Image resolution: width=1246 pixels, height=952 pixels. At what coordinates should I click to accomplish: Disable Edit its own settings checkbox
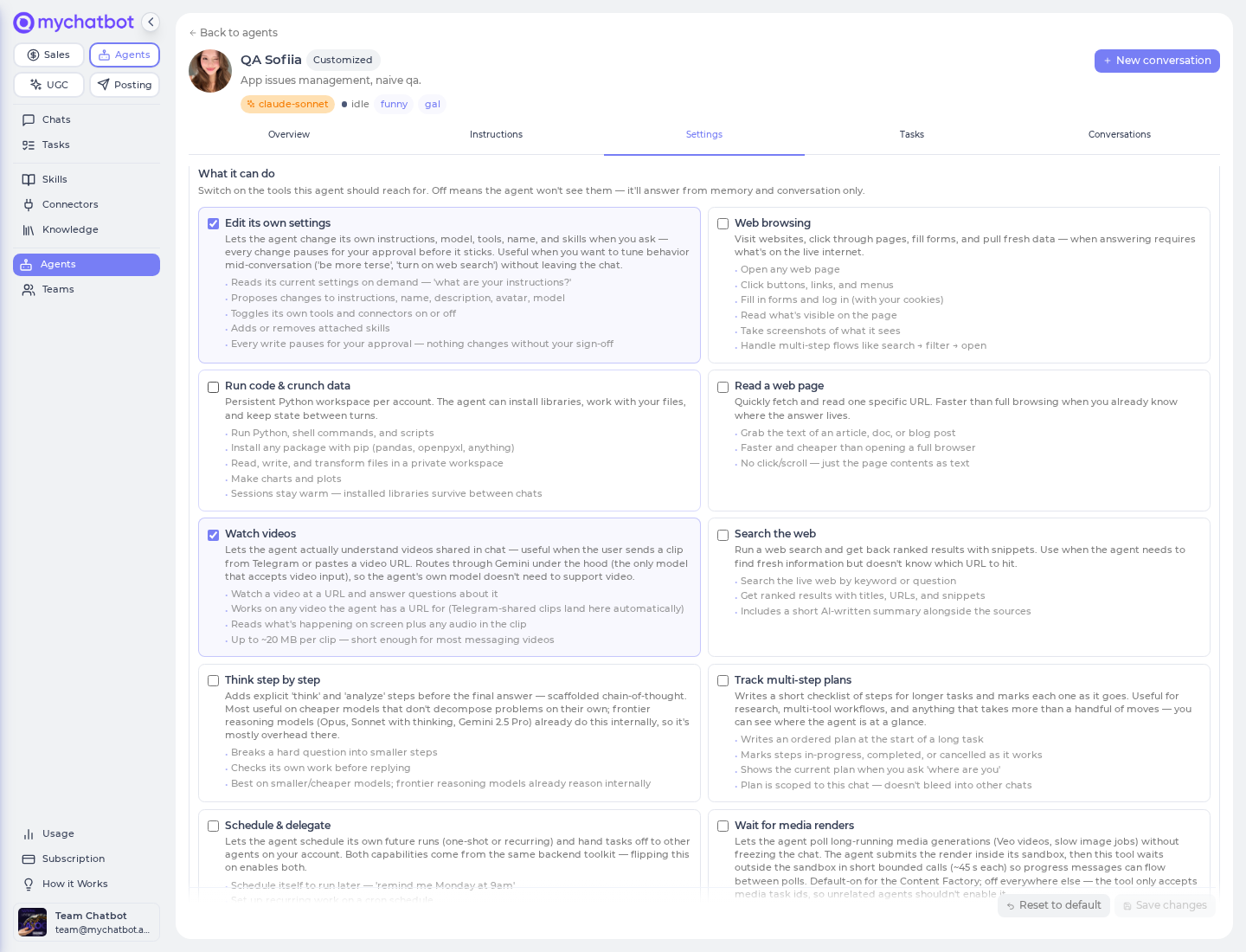pyautogui.click(x=214, y=224)
